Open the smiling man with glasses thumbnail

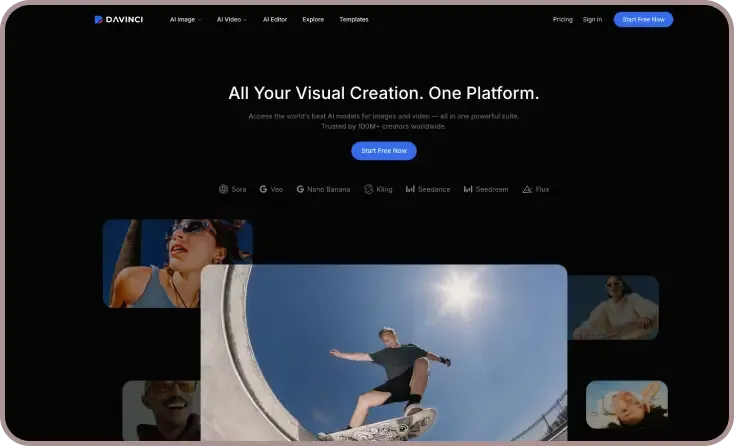(x=161, y=410)
